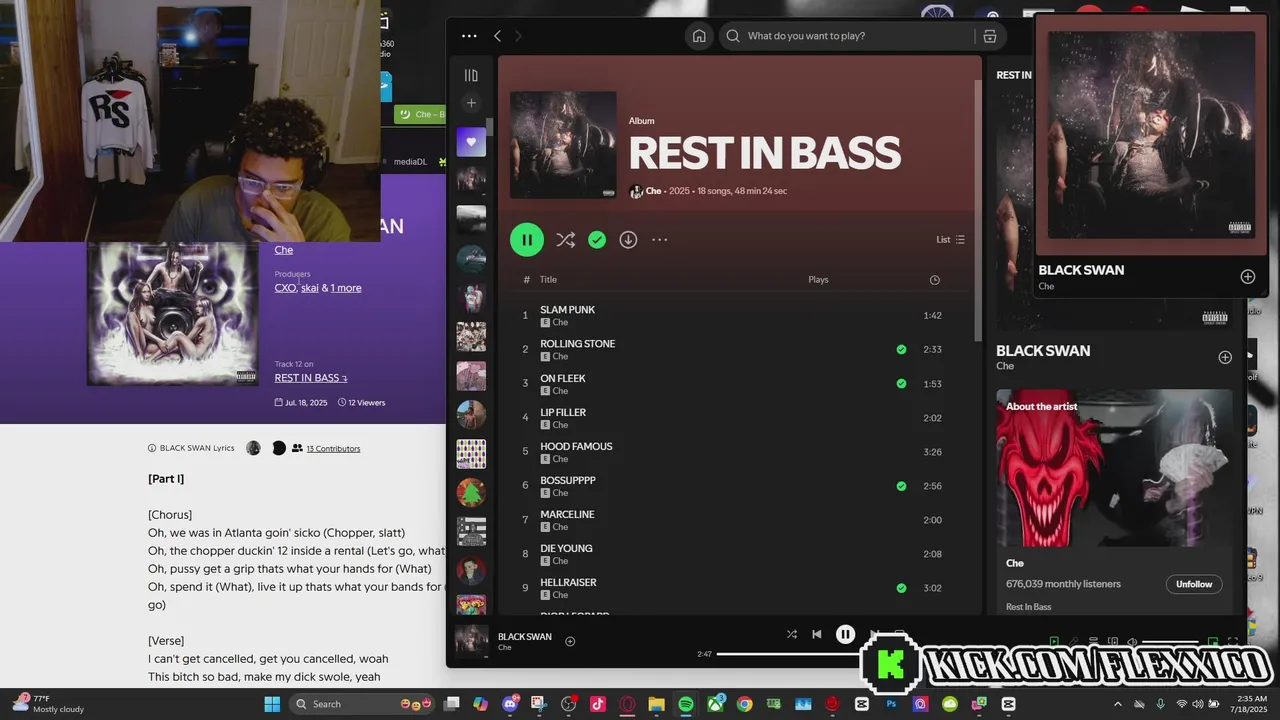Viewport: 1280px width, 720px height.
Task: Click the Plays column header
Action: (x=818, y=280)
